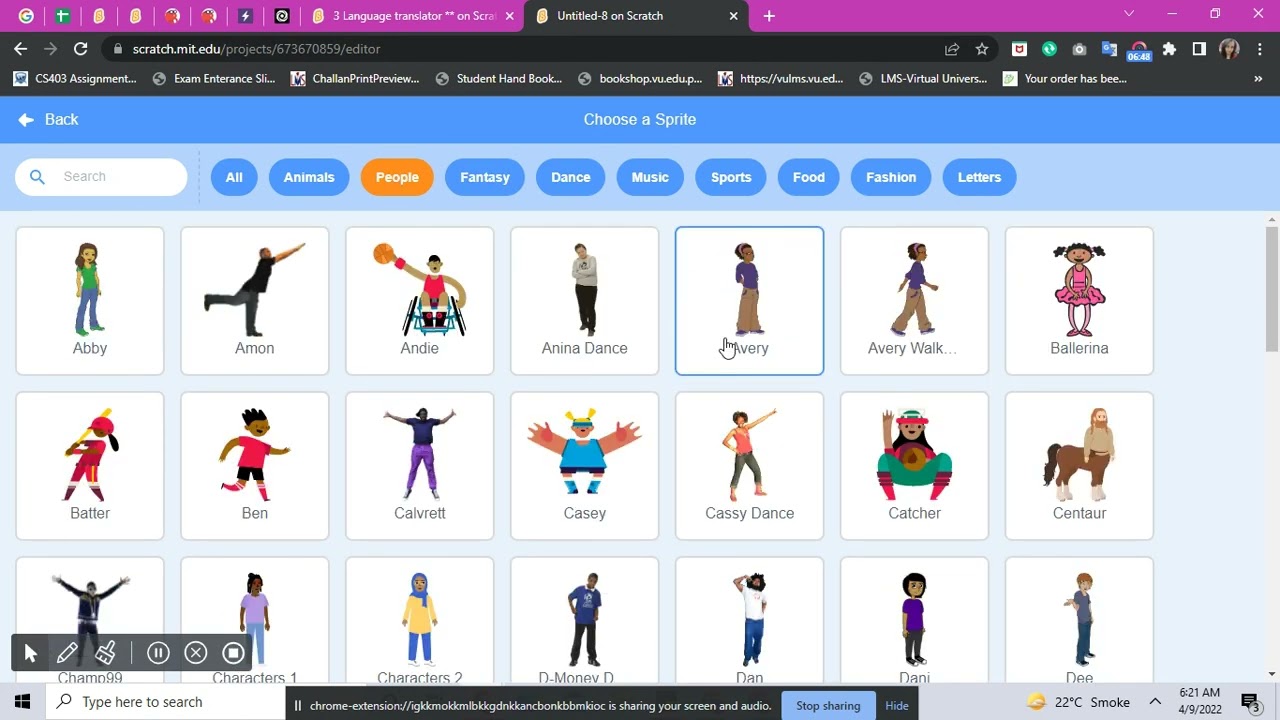Click the search magnifier icon
This screenshot has width=1280, height=720.
37,177
